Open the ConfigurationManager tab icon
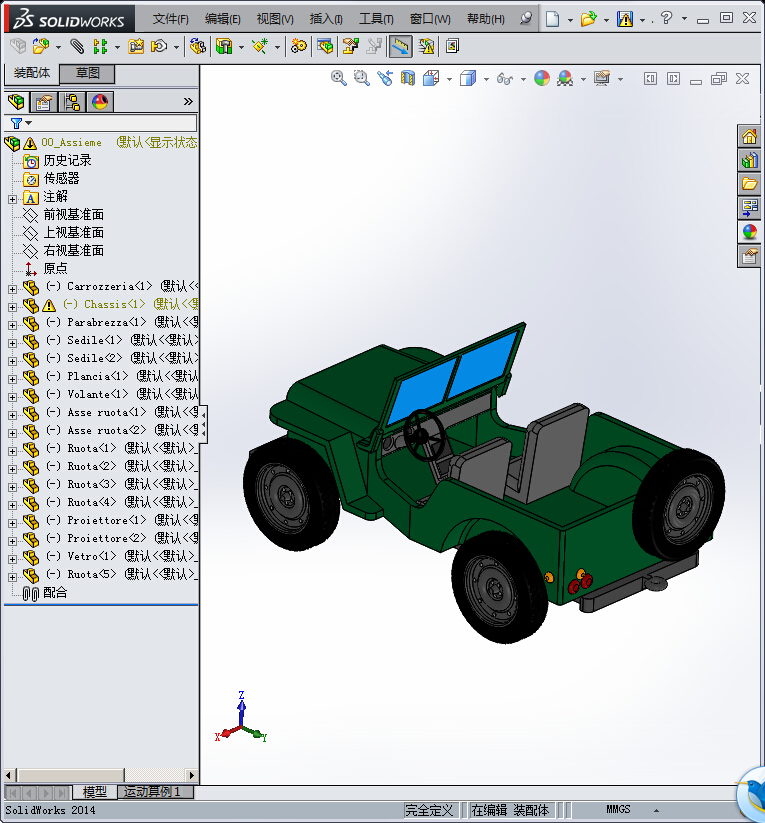The height and width of the screenshot is (823, 765). point(72,102)
